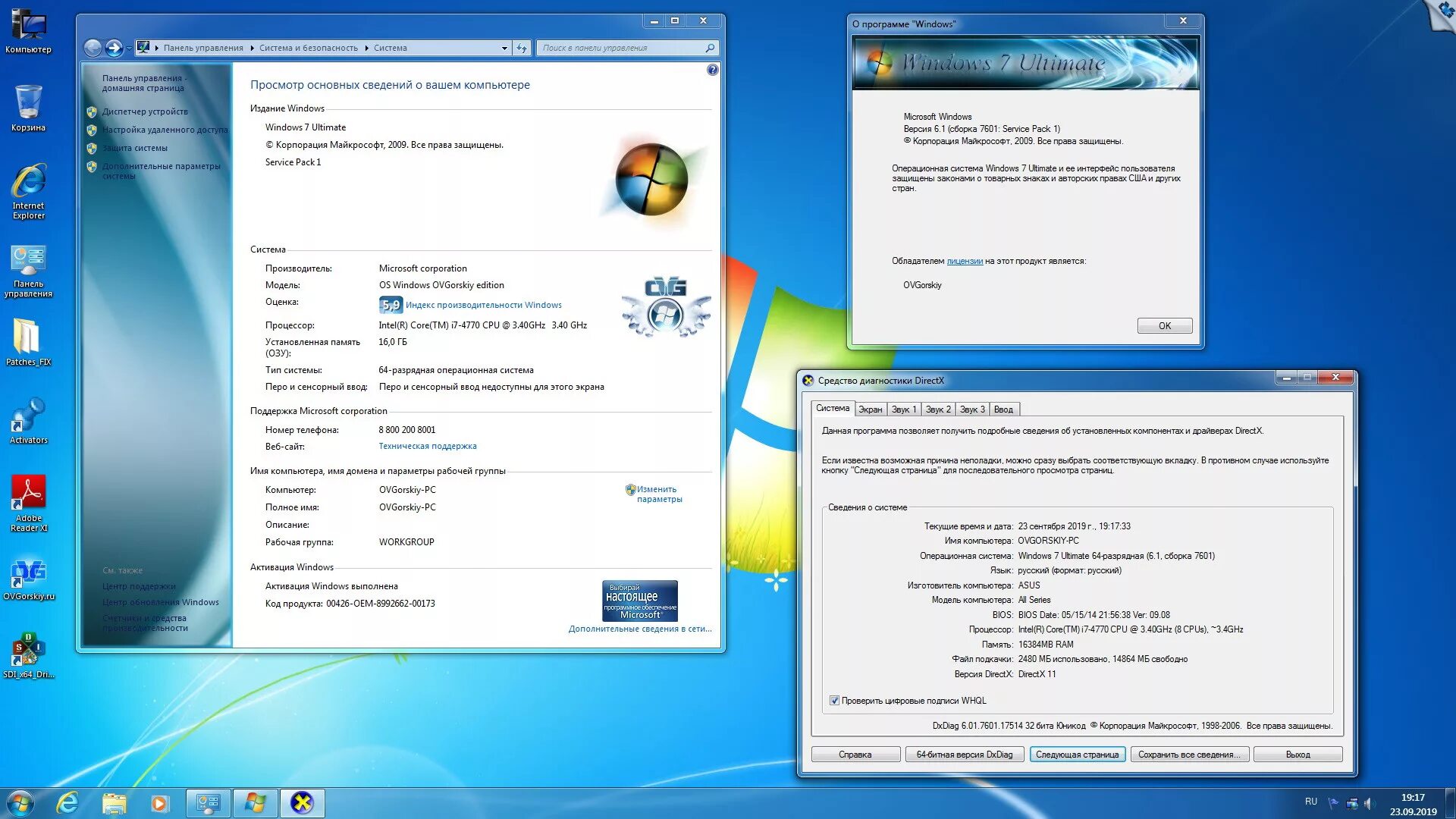Viewport: 1456px width, 819px height.
Task: Switch to the Экран tab
Action: (x=870, y=409)
